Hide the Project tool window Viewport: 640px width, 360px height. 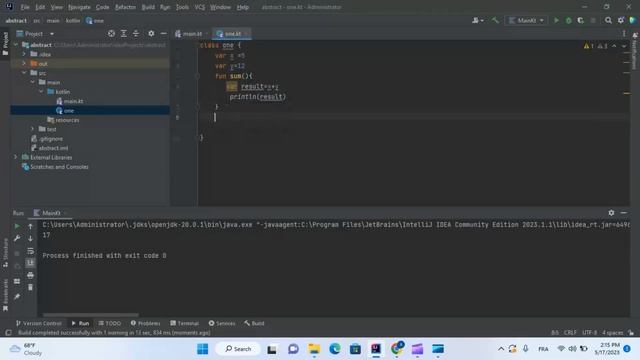(163, 33)
